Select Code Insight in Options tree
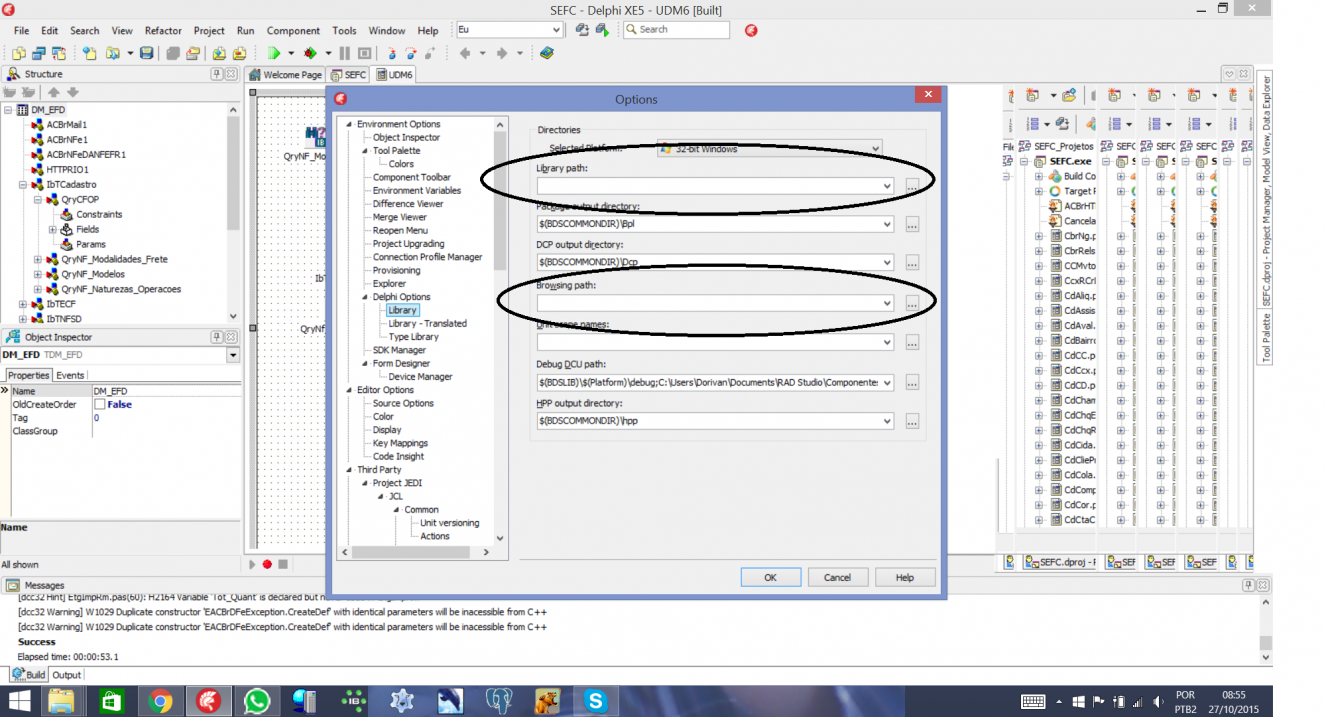 coord(398,456)
